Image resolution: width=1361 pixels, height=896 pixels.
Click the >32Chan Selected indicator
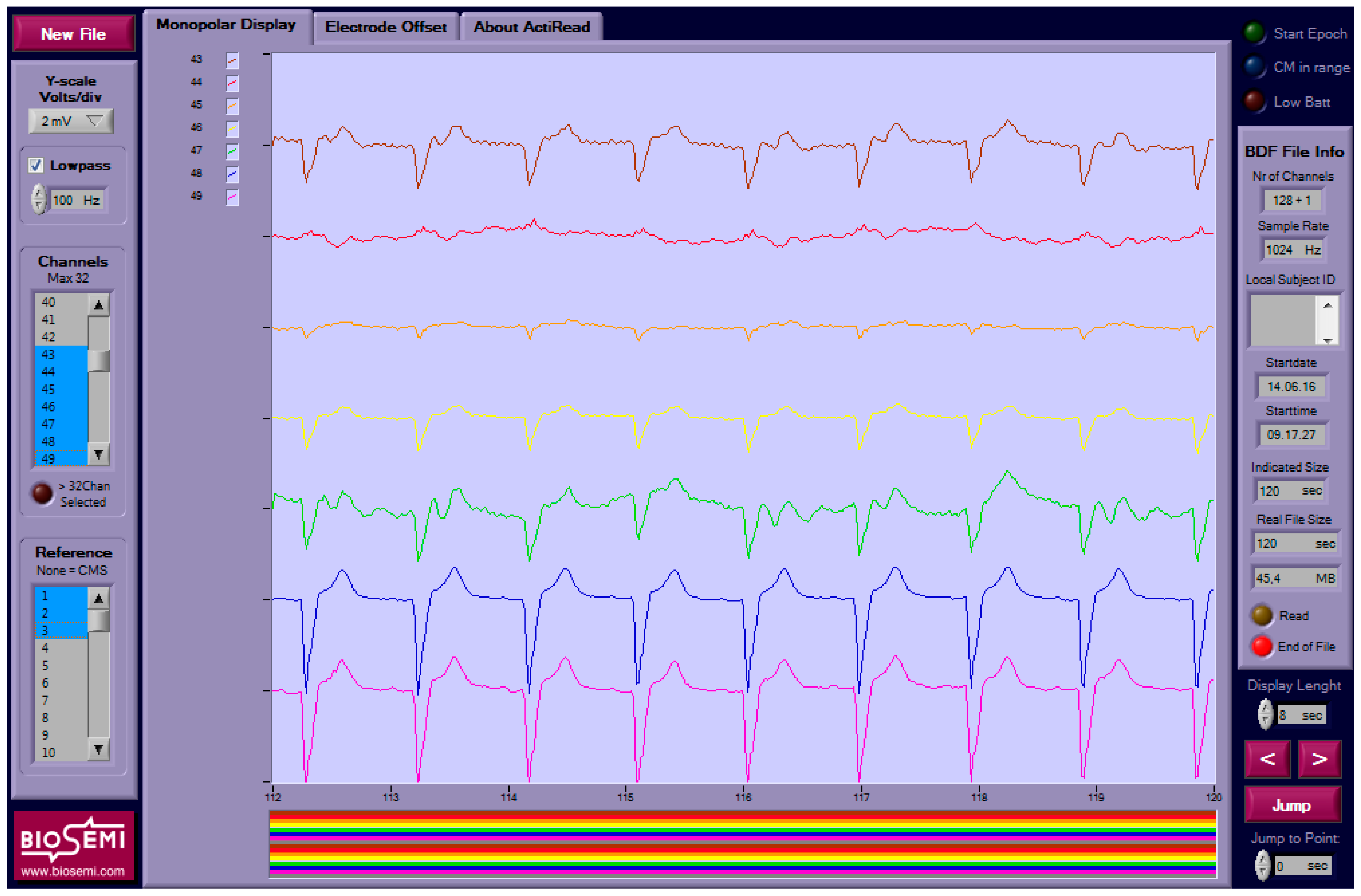click(42, 493)
